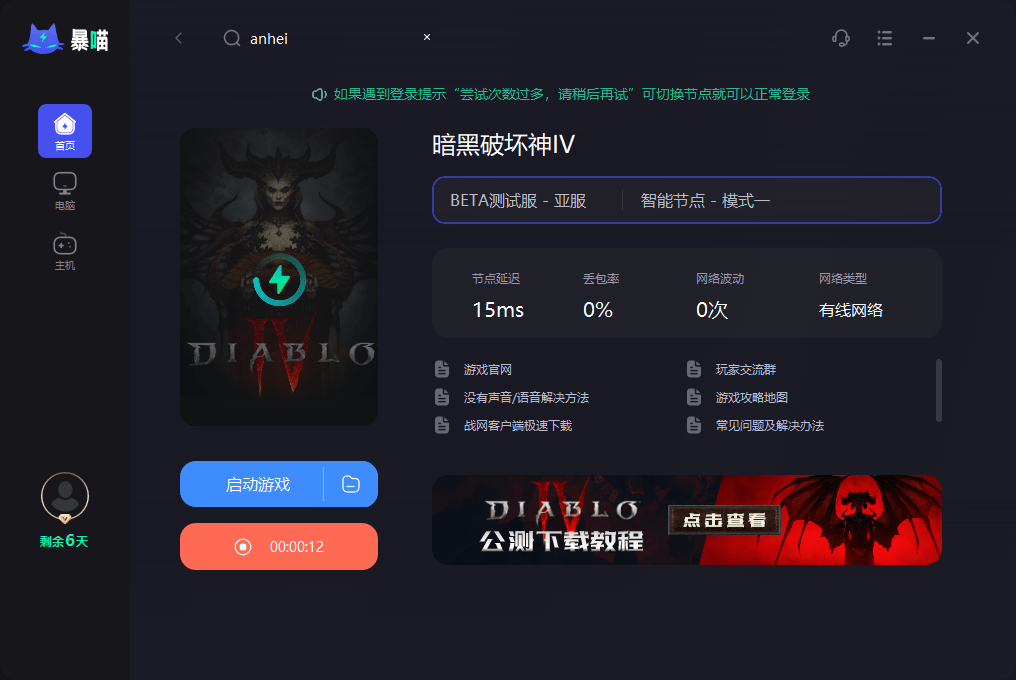
Task: Click the speaker announcement icon
Action: pyautogui.click(x=319, y=95)
